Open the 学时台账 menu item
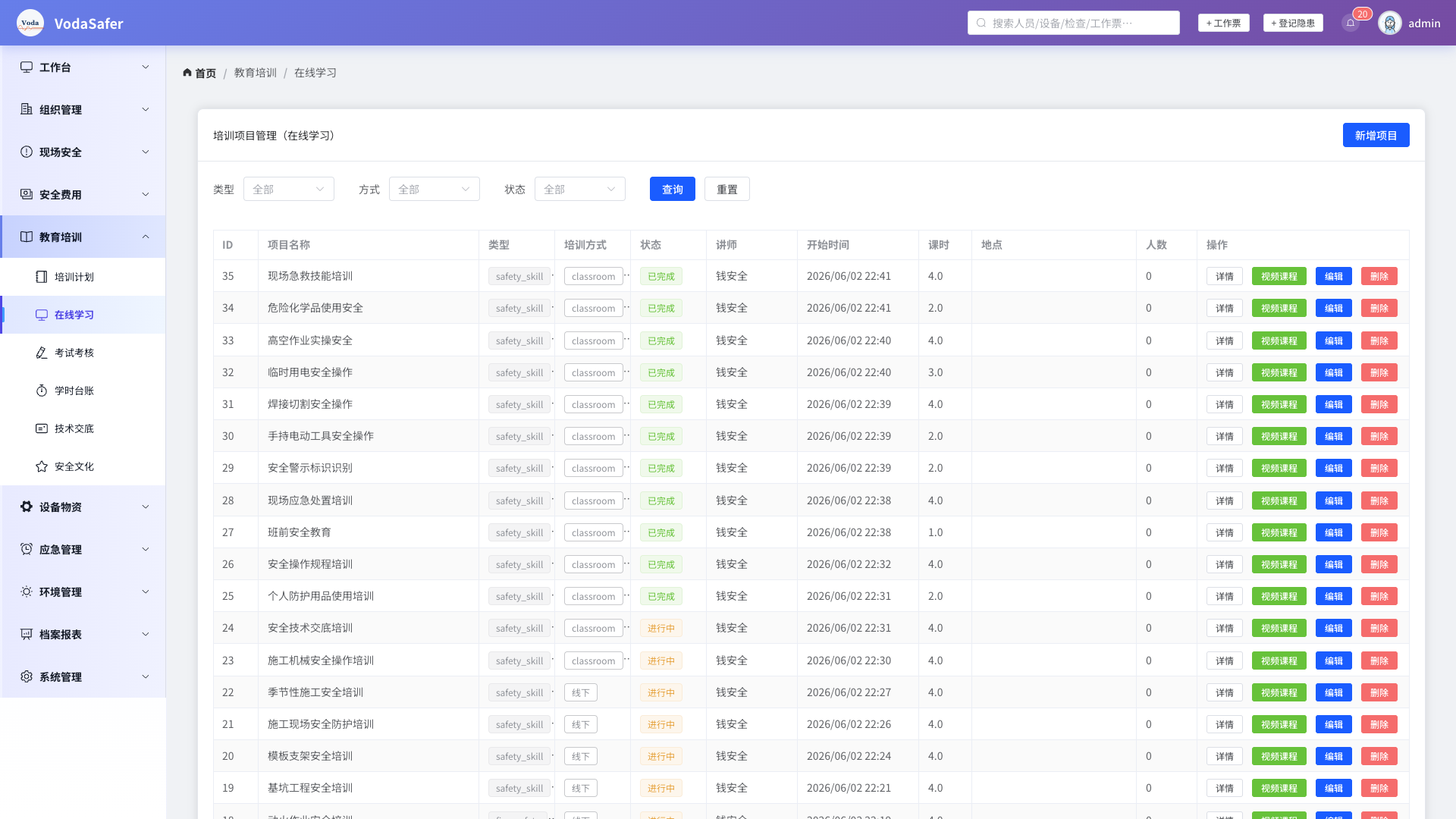Image resolution: width=1456 pixels, height=819 pixels. [x=83, y=391]
